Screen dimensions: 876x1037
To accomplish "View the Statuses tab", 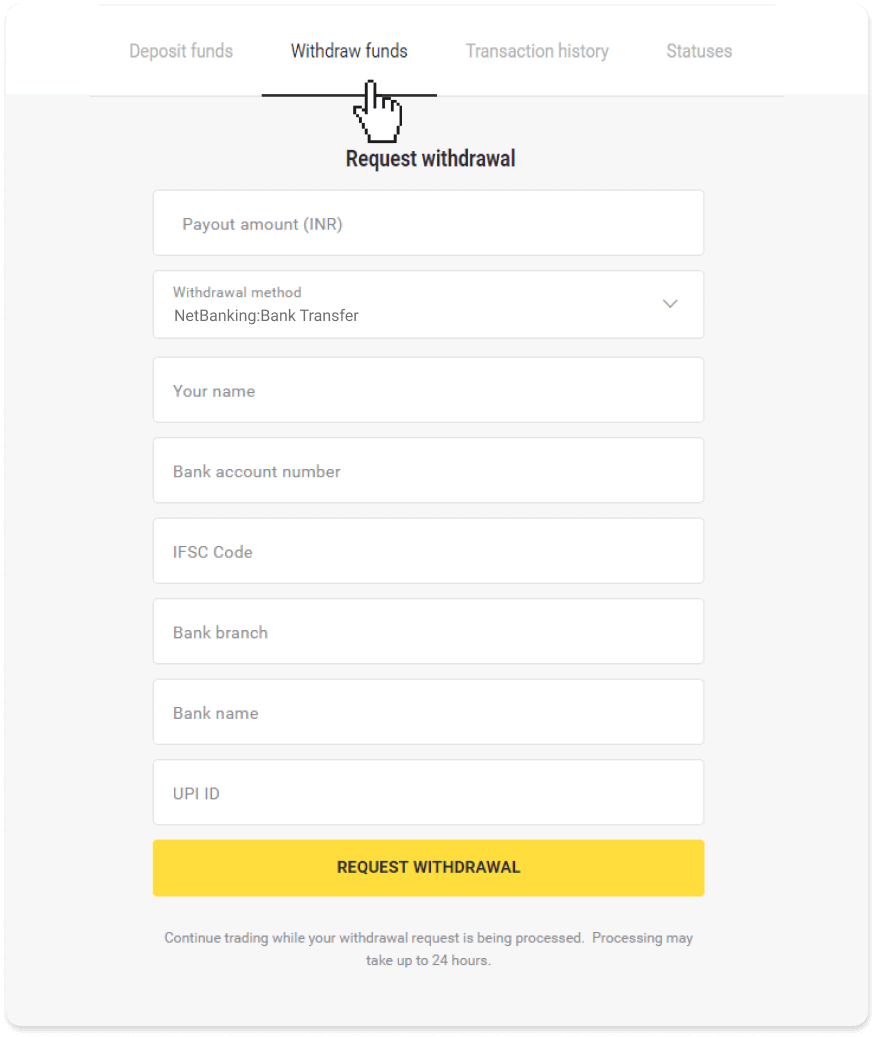I will point(698,50).
